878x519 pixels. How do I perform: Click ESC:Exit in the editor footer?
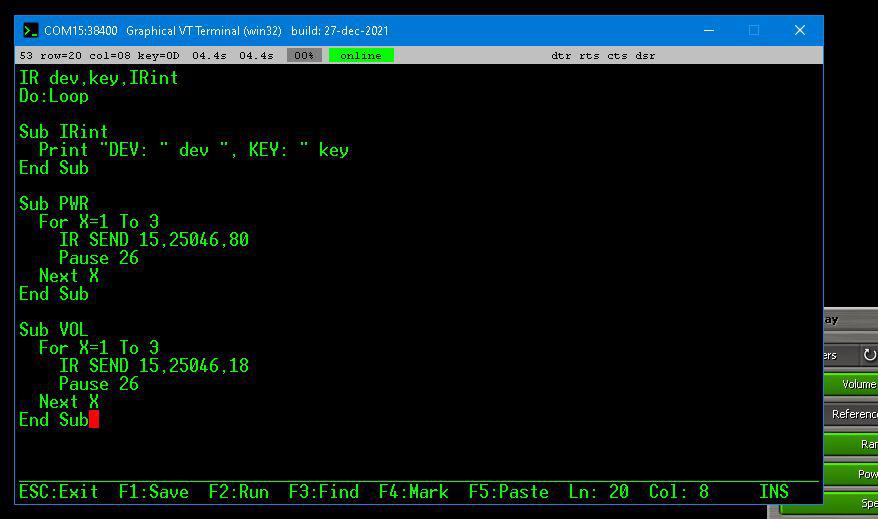coord(58,492)
